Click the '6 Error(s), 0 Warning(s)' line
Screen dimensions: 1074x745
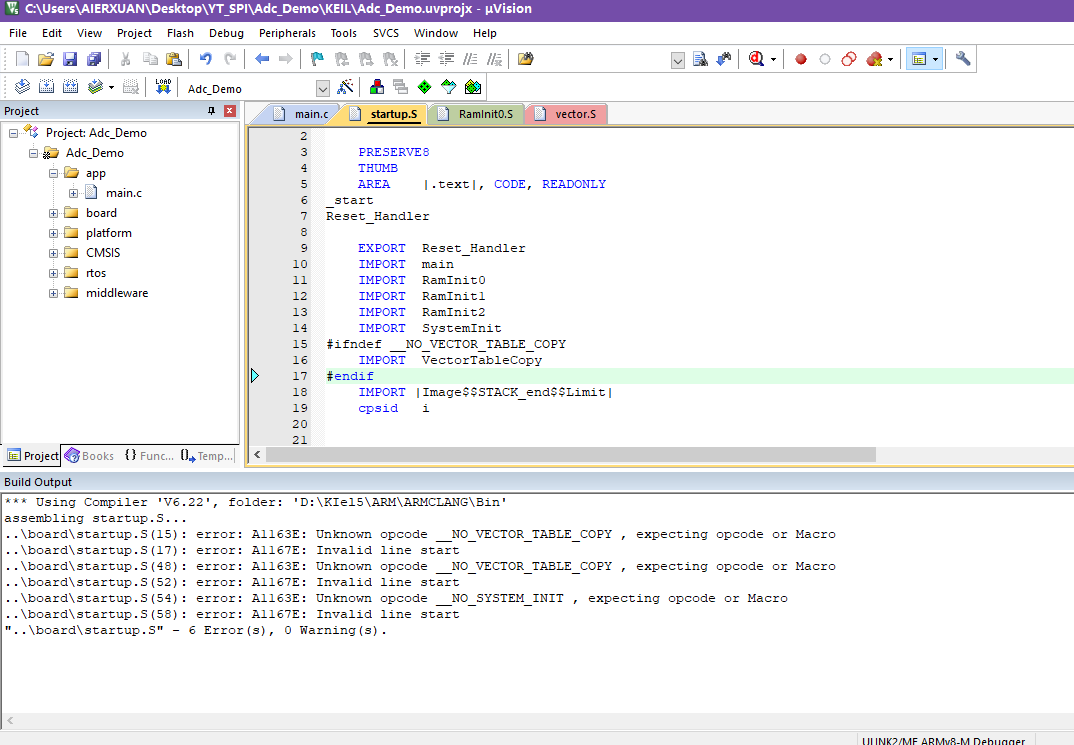click(x=195, y=631)
